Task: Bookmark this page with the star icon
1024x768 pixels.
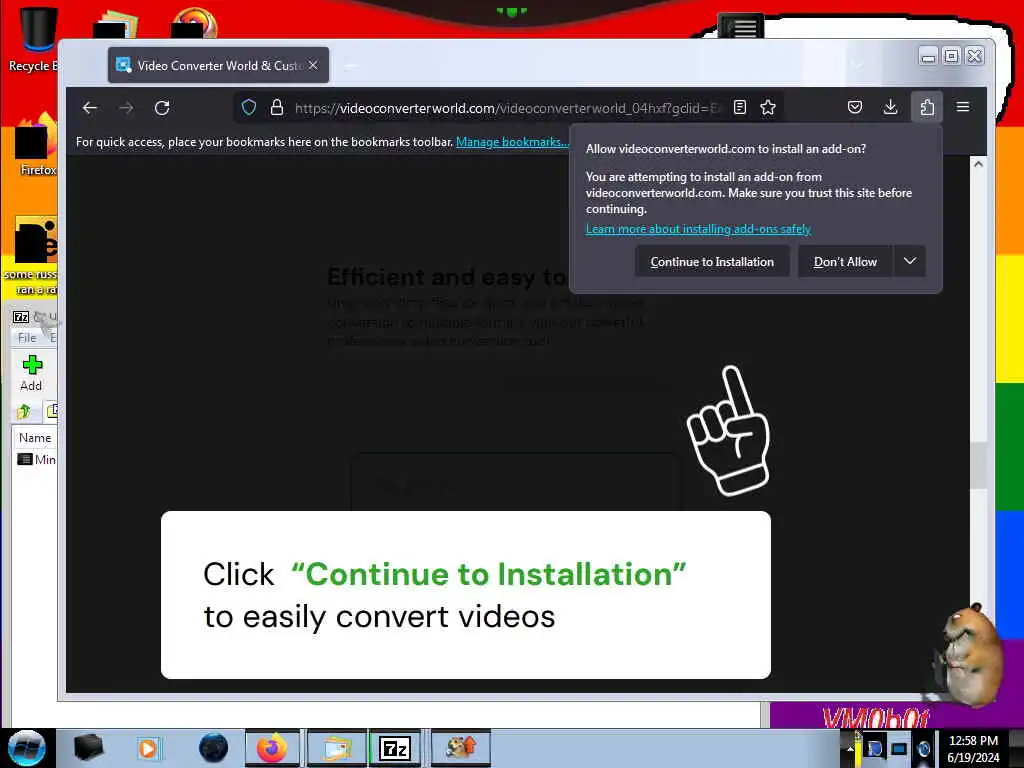Action: (x=768, y=107)
